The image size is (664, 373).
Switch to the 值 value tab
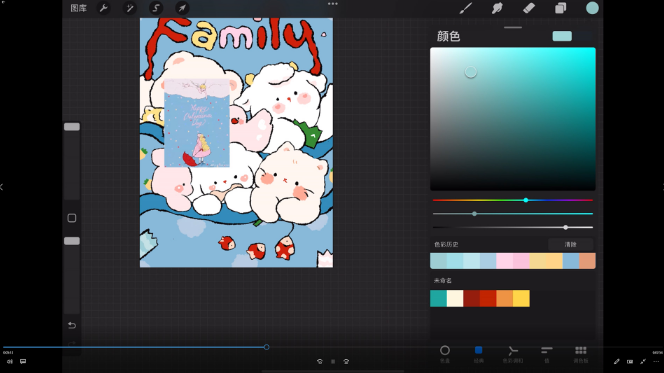[547, 354]
